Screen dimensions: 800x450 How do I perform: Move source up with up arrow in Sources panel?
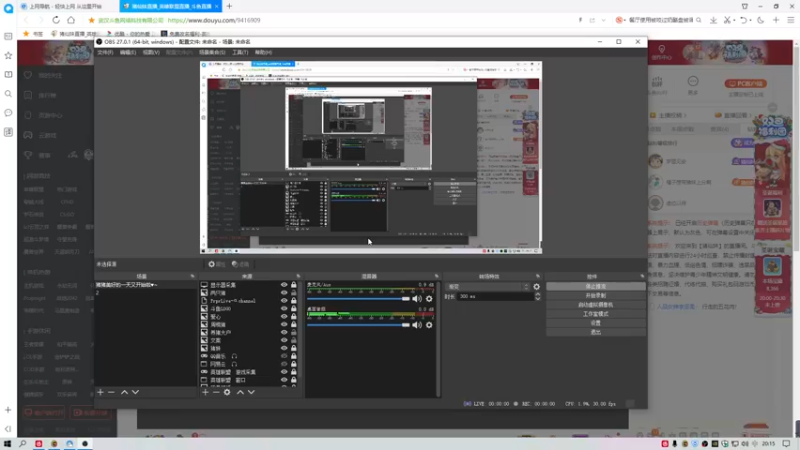point(240,392)
